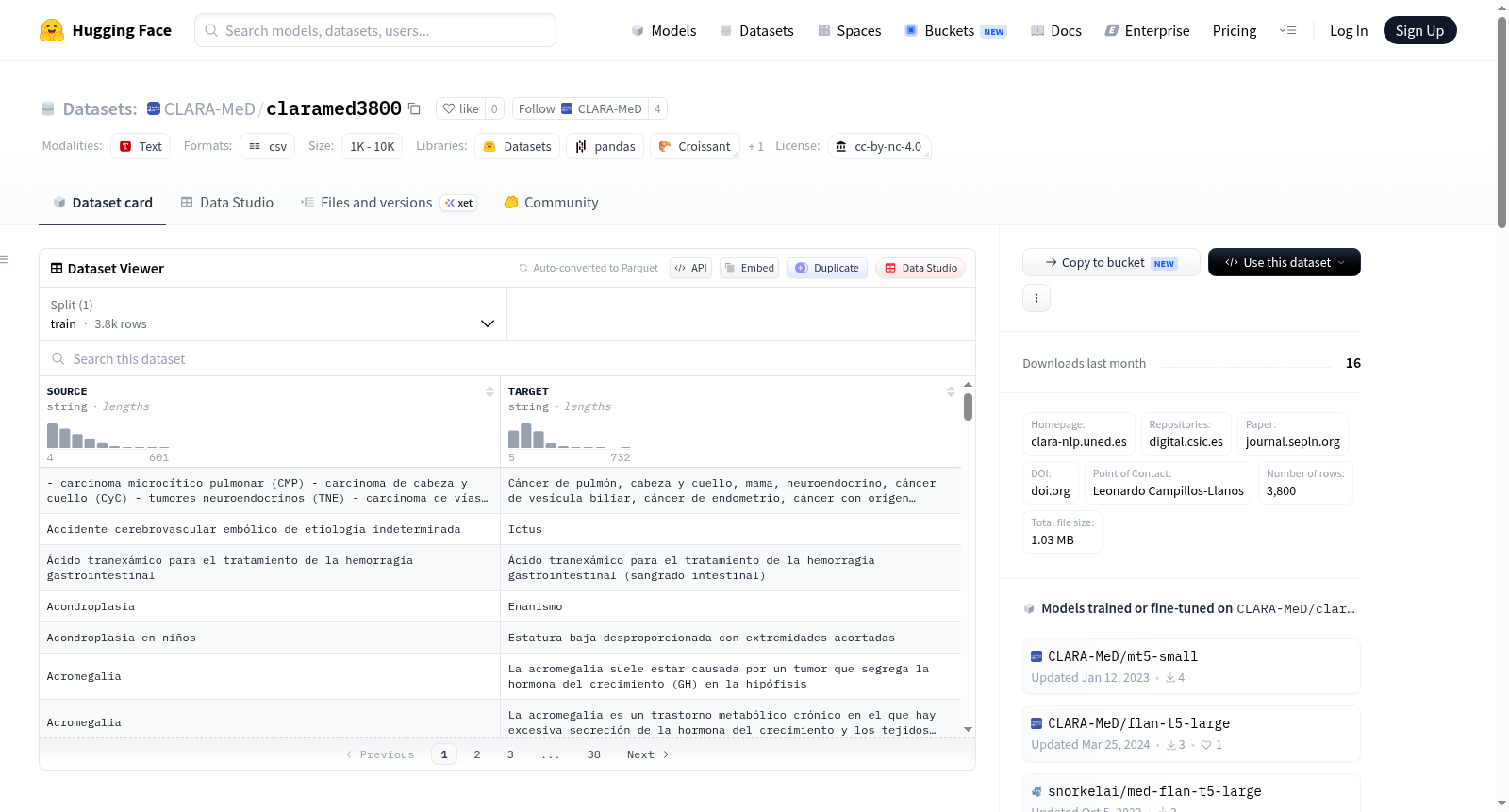Image resolution: width=1509 pixels, height=812 pixels.
Task: Click Copy to bucket button
Action: [1111, 262]
